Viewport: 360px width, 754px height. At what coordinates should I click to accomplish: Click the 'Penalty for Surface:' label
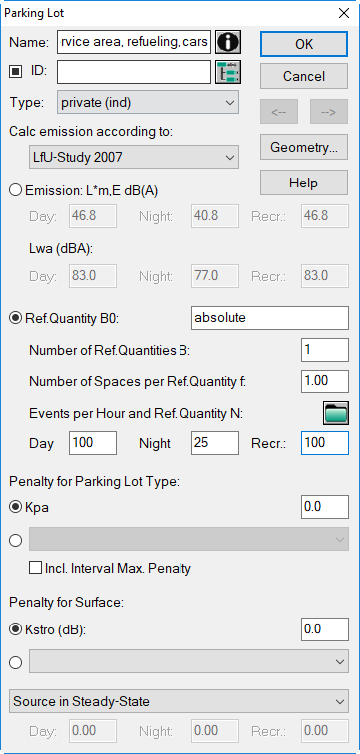point(66,602)
